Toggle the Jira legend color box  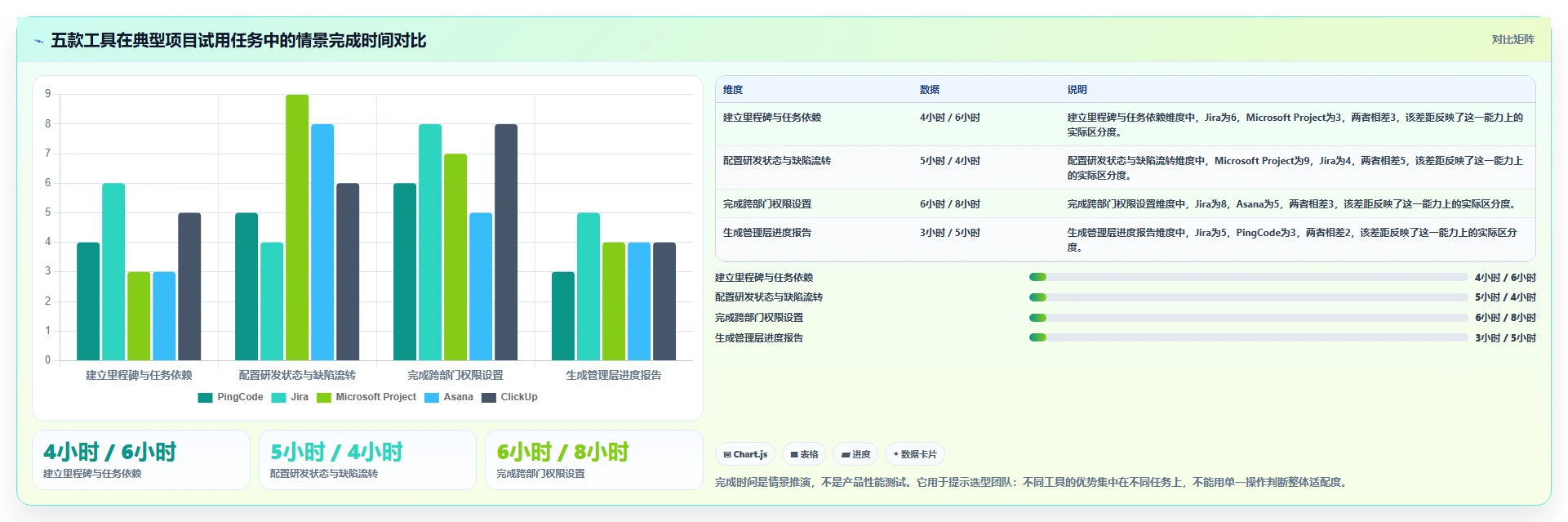[278, 397]
